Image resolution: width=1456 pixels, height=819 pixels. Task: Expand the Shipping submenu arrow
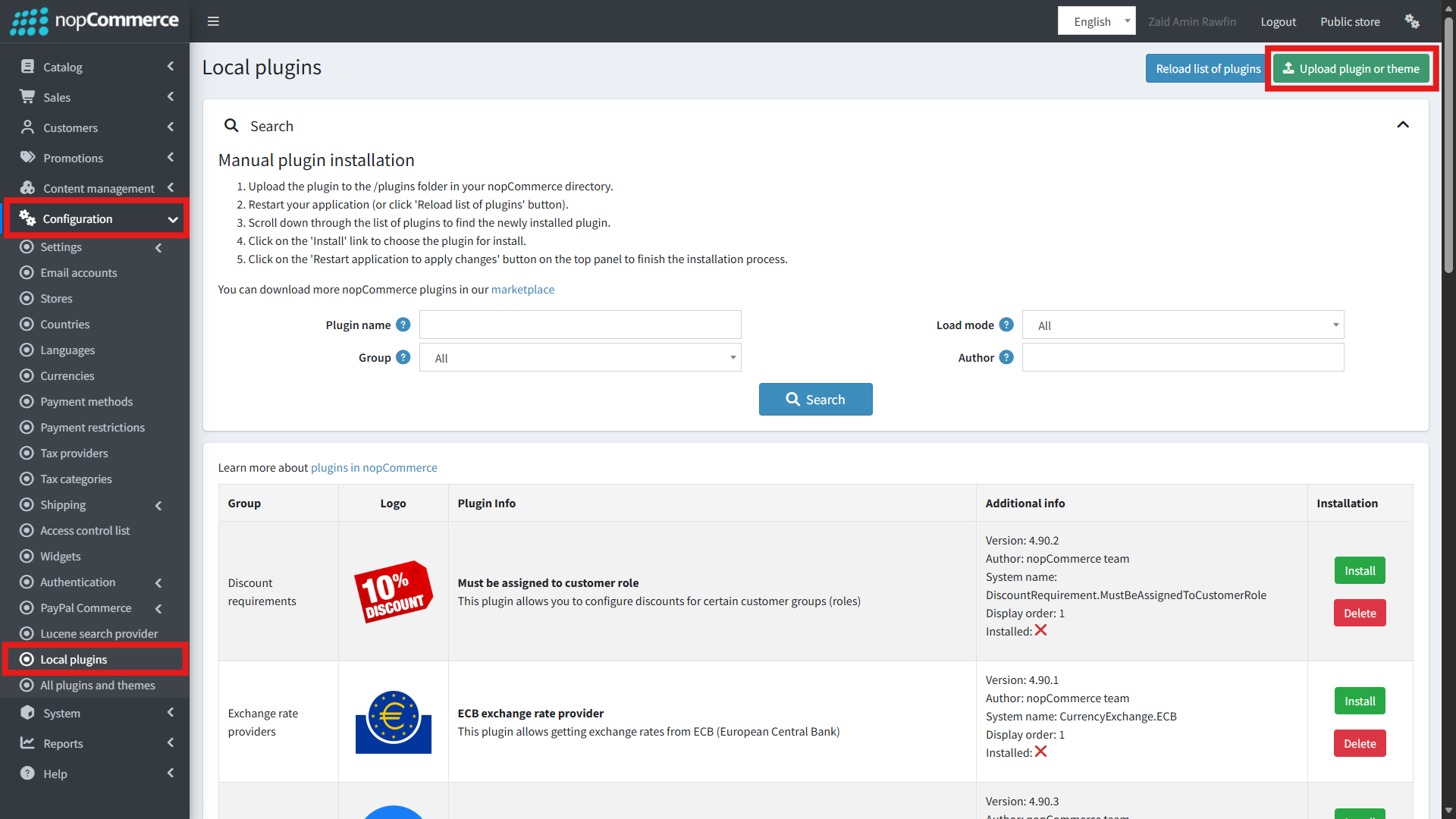click(158, 506)
